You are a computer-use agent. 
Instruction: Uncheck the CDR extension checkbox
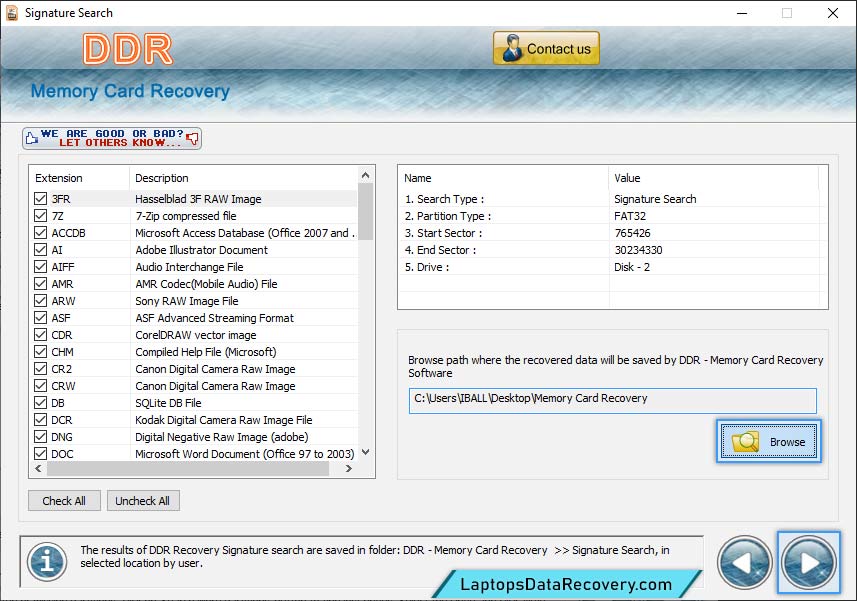(40, 334)
